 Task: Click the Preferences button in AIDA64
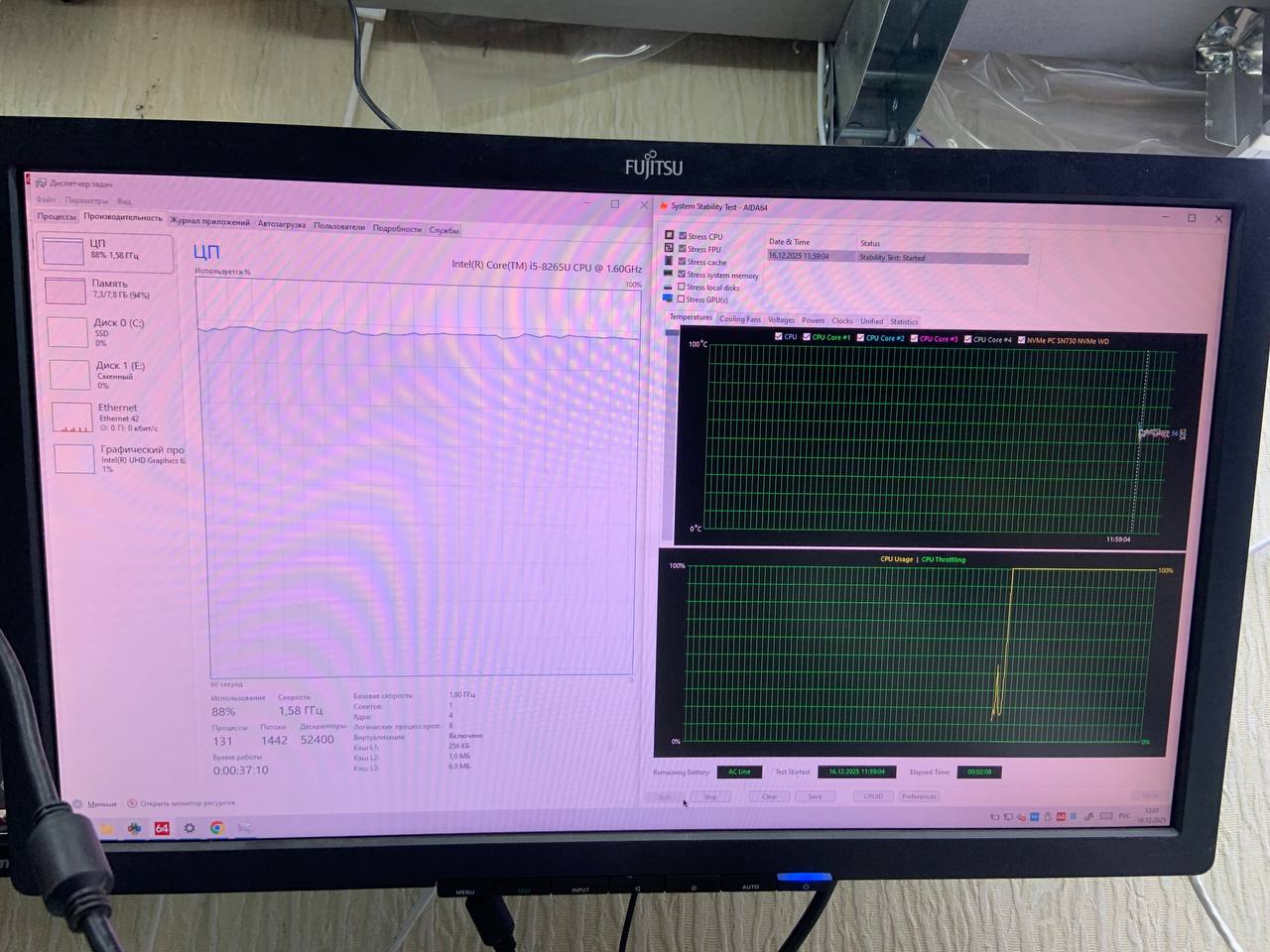pyautogui.click(x=919, y=796)
